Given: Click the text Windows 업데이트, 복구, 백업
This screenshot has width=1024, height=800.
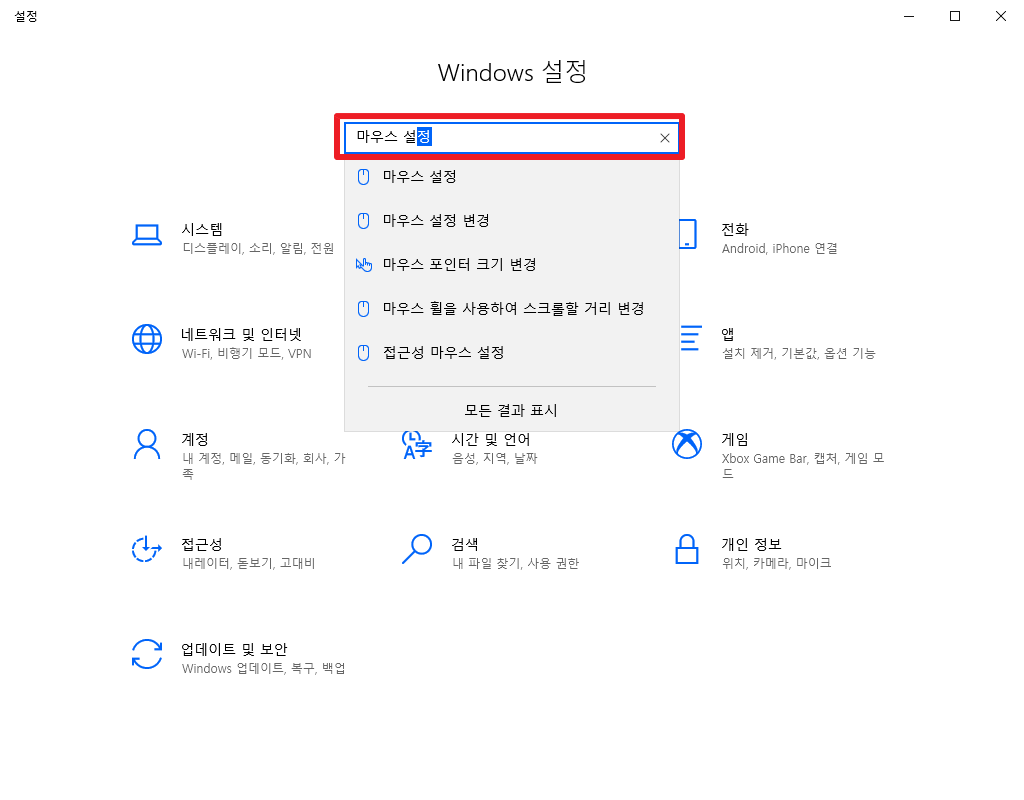Looking at the screenshot, I should (264, 668).
